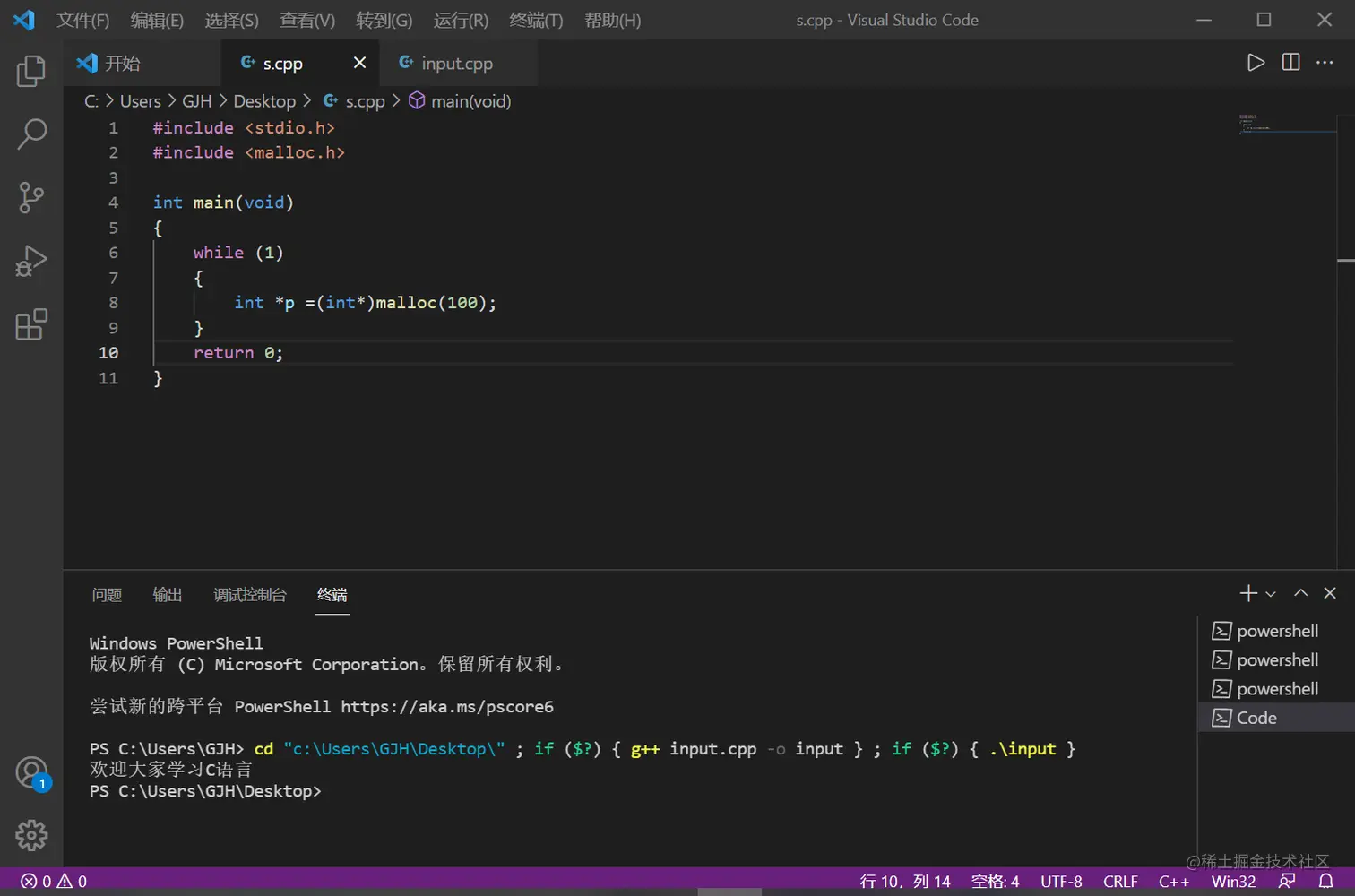
Task: Open the 帮助(H) menu
Action: click(613, 20)
